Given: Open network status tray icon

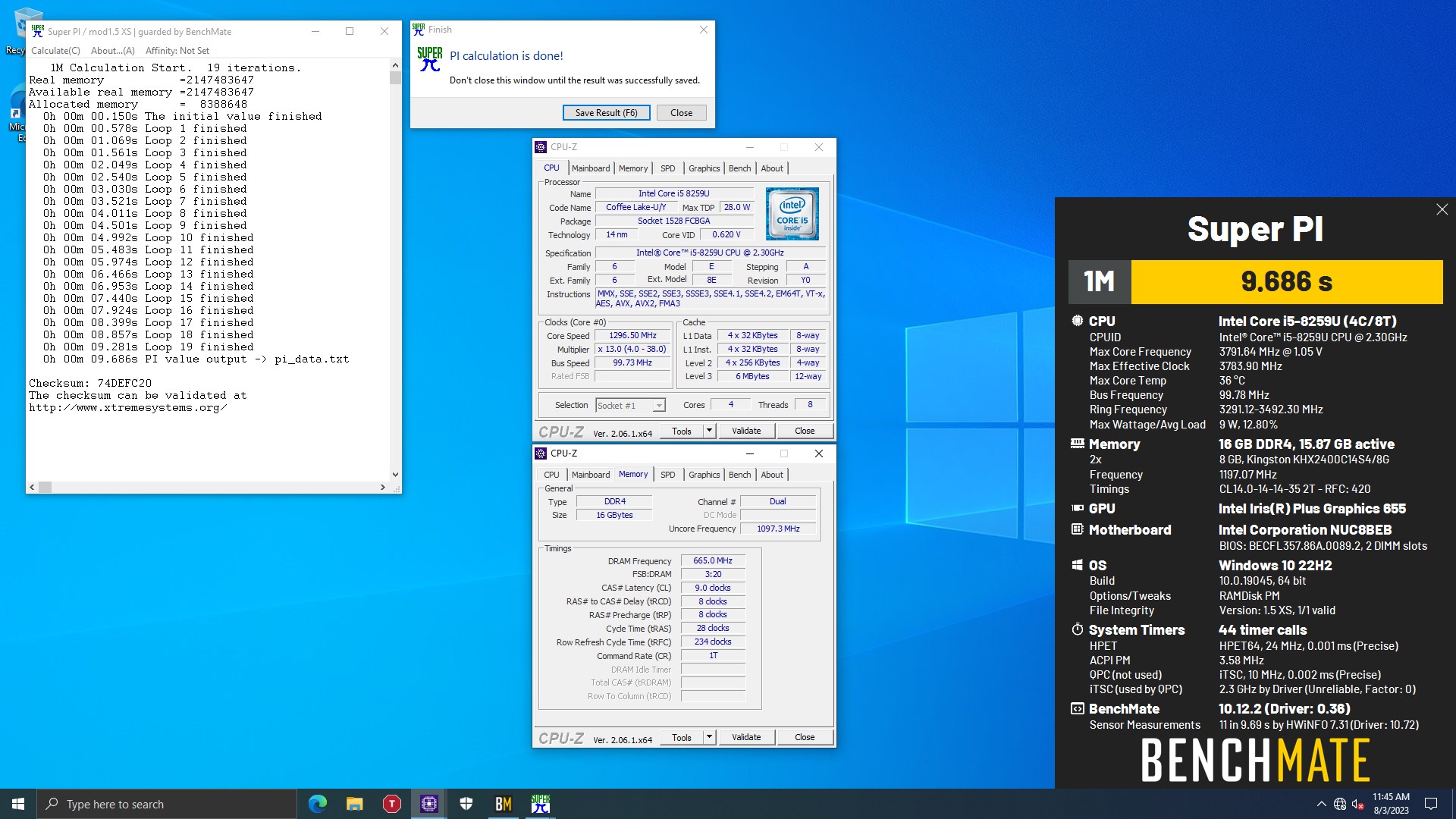Looking at the screenshot, I should pyautogui.click(x=1340, y=804).
